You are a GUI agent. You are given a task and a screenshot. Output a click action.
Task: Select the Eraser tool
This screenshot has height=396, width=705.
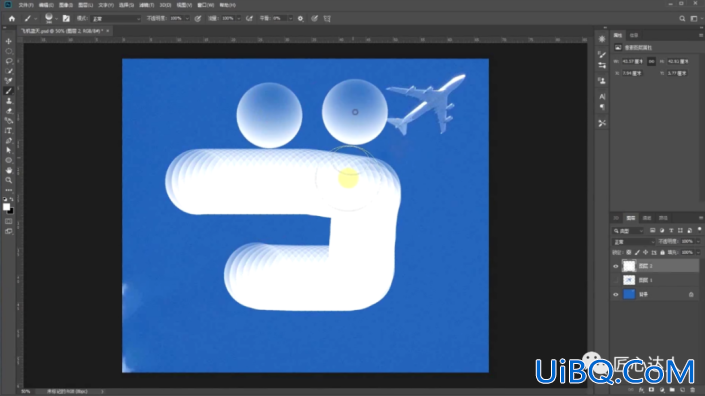tap(9, 111)
